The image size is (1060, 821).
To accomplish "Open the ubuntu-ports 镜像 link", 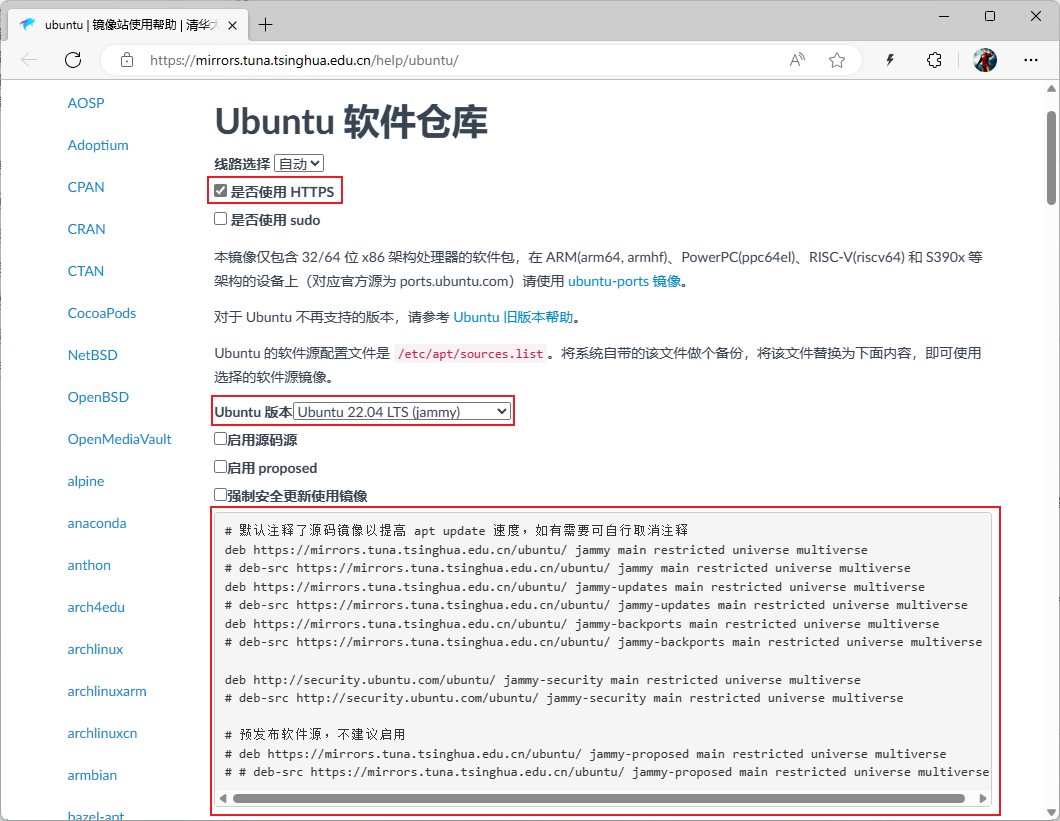I will coord(625,281).
